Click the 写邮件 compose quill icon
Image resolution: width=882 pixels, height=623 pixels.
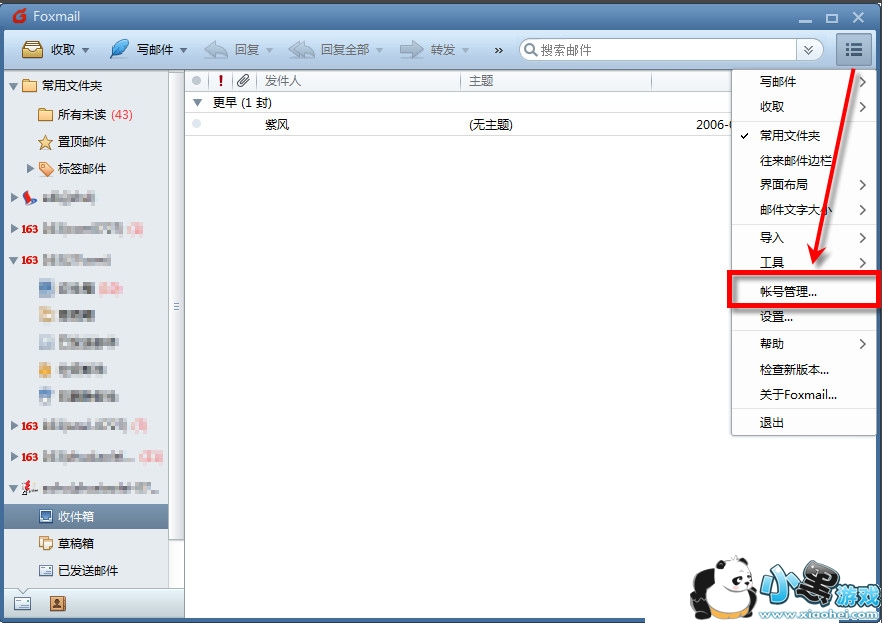click(x=119, y=49)
